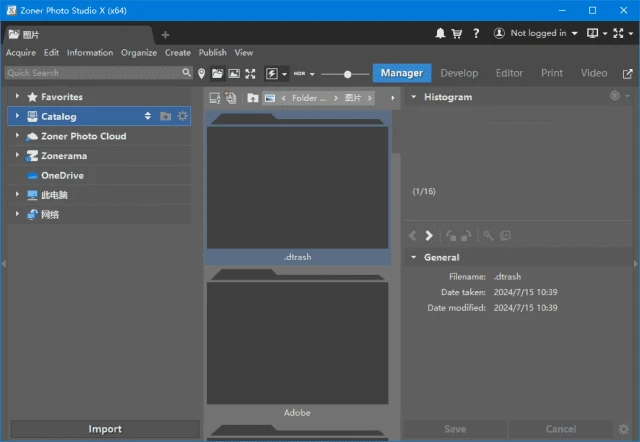Click the fullscreen expand arrows icon
The width and height of the screenshot is (640, 442).
pyautogui.click(x=250, y=73)
